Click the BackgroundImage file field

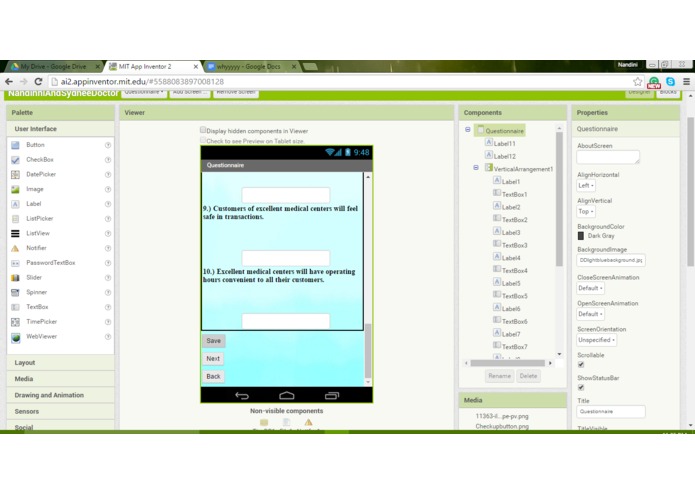click(611, 261)
